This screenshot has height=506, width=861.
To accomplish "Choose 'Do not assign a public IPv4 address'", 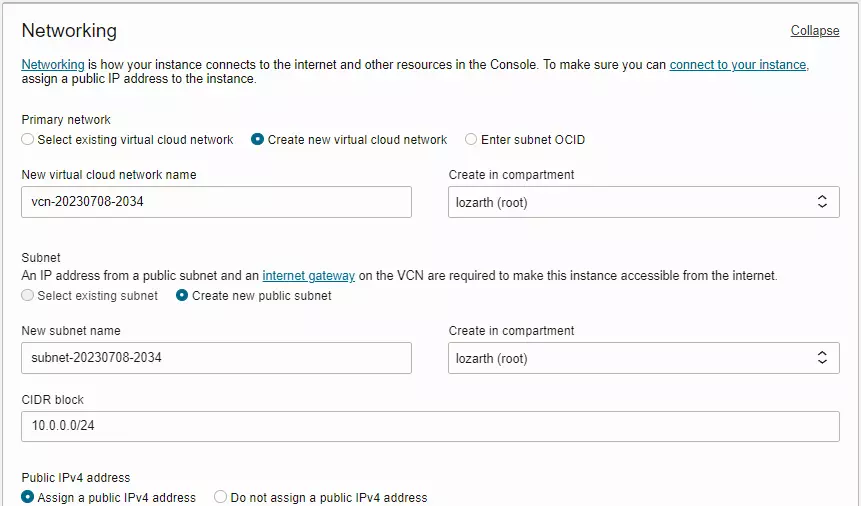I will (220, 497).
